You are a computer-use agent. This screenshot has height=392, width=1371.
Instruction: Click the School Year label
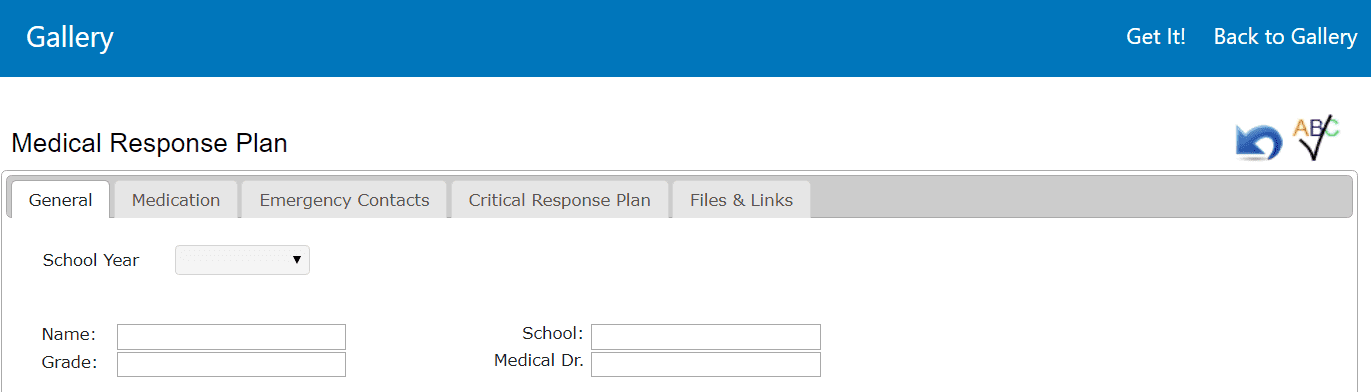click(91, 260)
